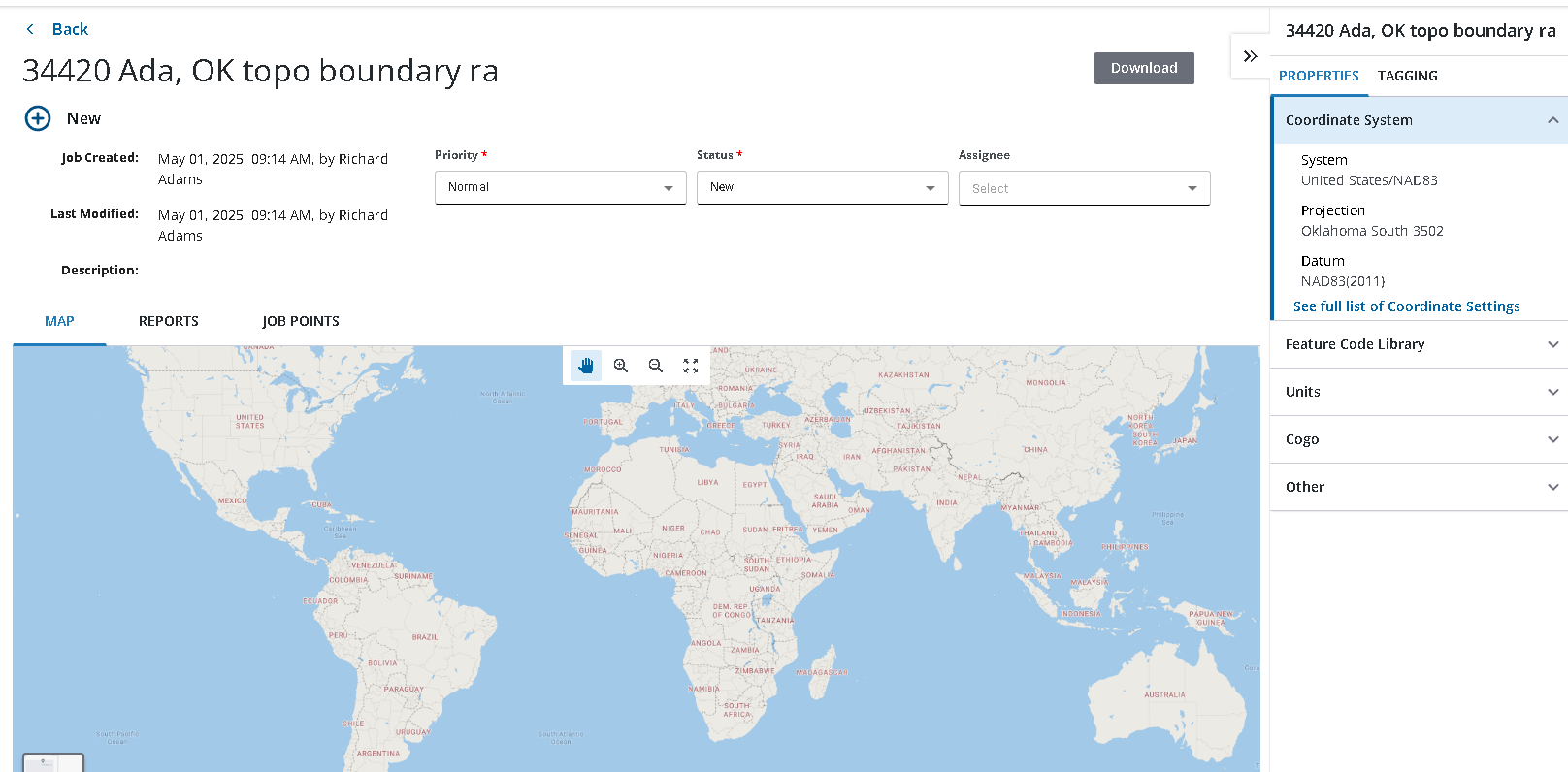The image size is (1568, 772).
Task: Switch to the JOB POINTS tab
Action: click(x=301, y=321)
